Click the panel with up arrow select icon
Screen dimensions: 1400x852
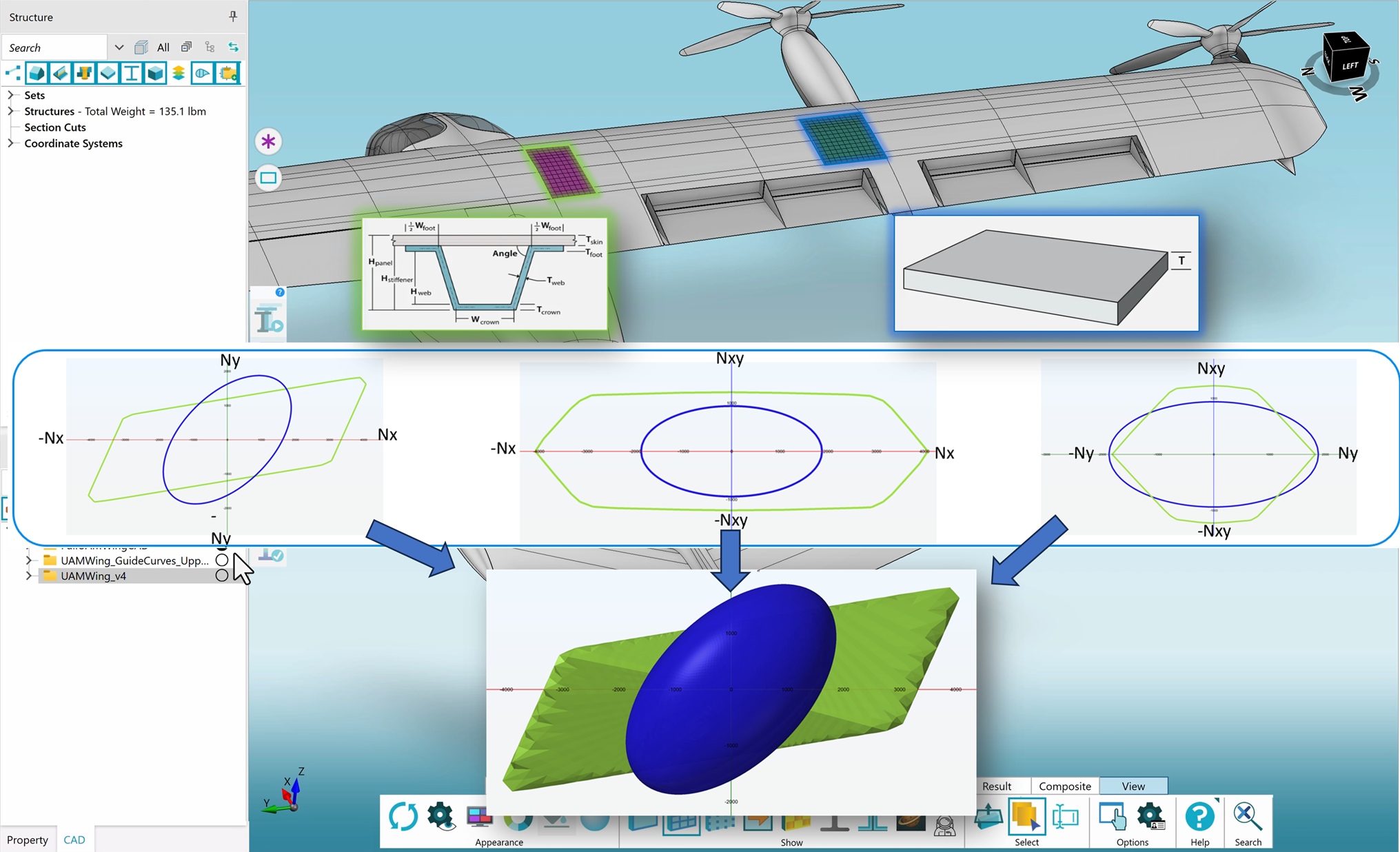coord(988,817)
